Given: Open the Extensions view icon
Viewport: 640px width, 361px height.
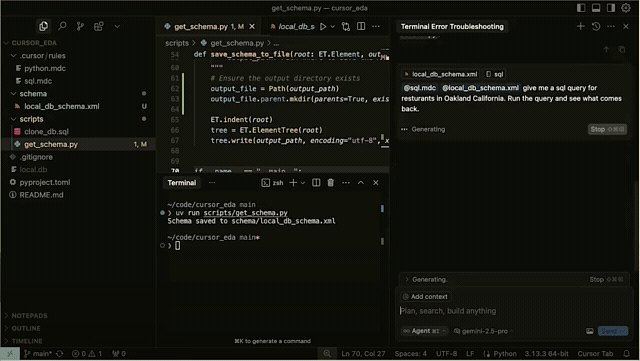Looking at the screenshot, I should click(x=99, y=27).
